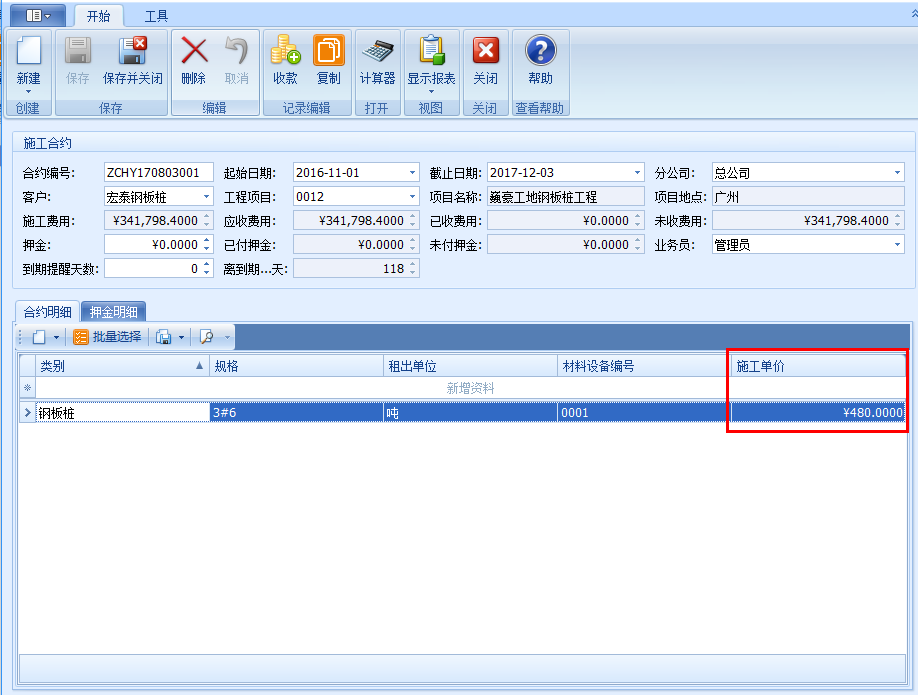Open the 工程项目 dropdown arrow
The image size is (918, 695).
point(412,197)
